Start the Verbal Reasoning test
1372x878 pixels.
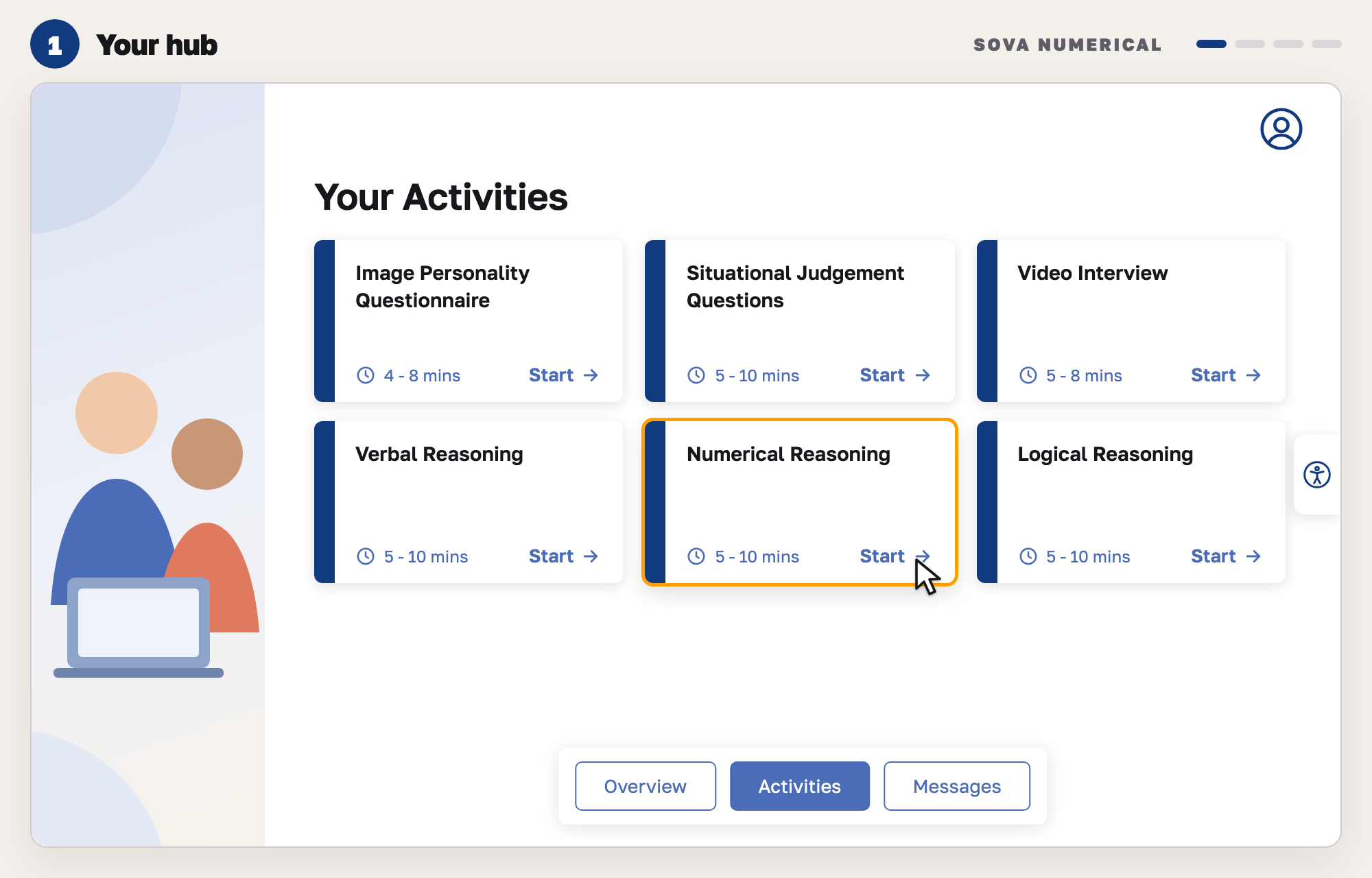point(563,556)
